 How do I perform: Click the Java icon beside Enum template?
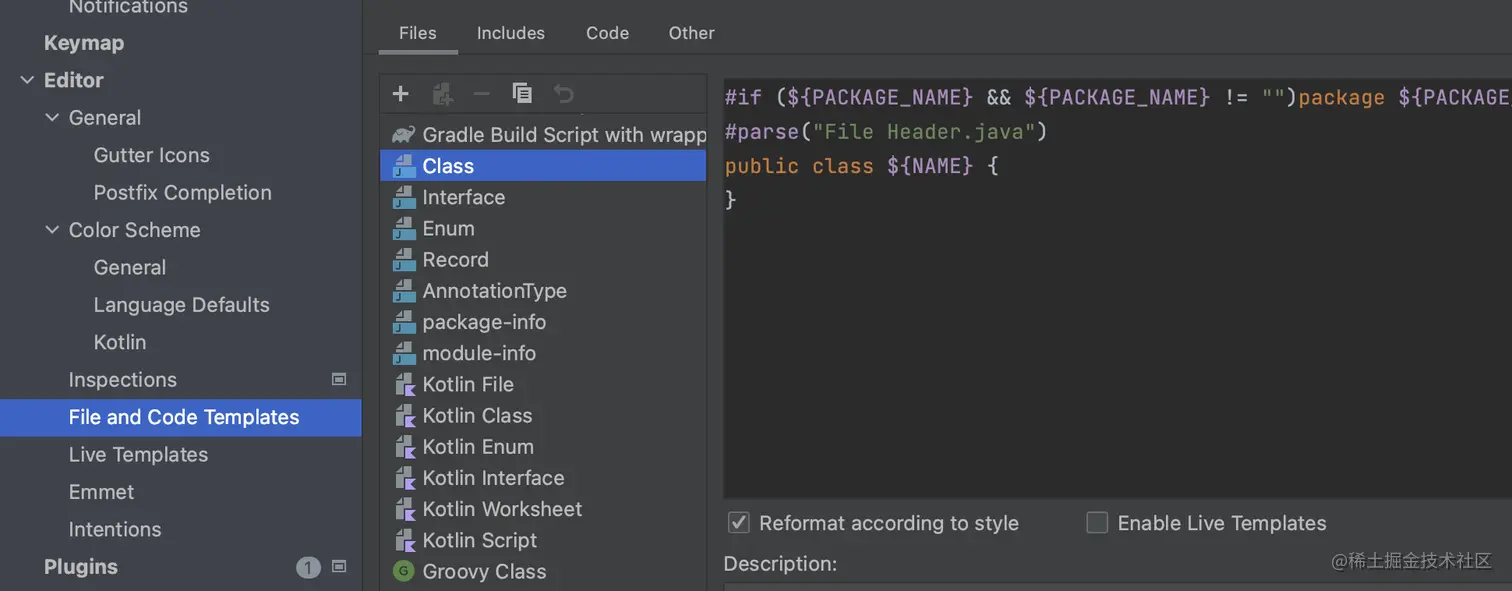pos(403,228)
